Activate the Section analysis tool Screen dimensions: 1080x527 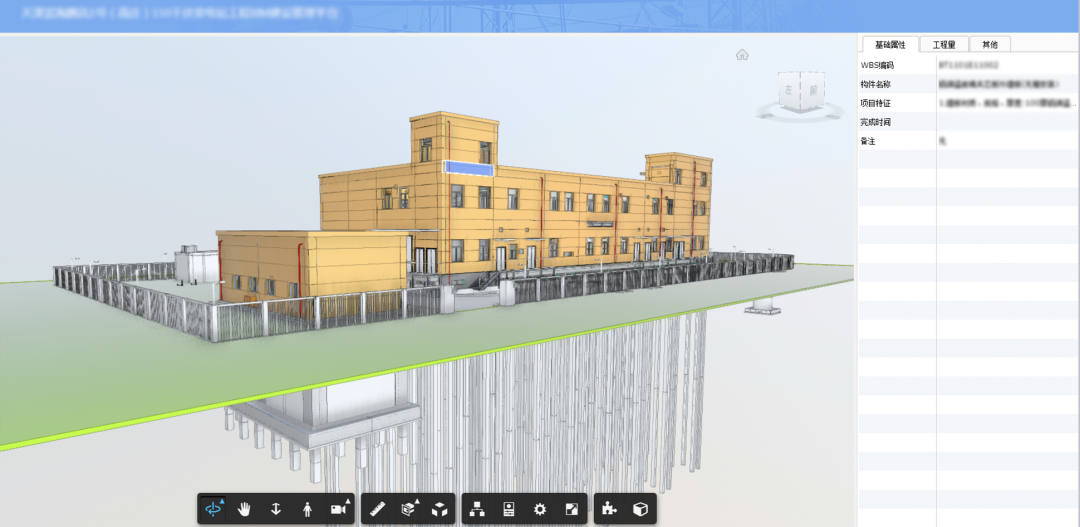point(408,509)
